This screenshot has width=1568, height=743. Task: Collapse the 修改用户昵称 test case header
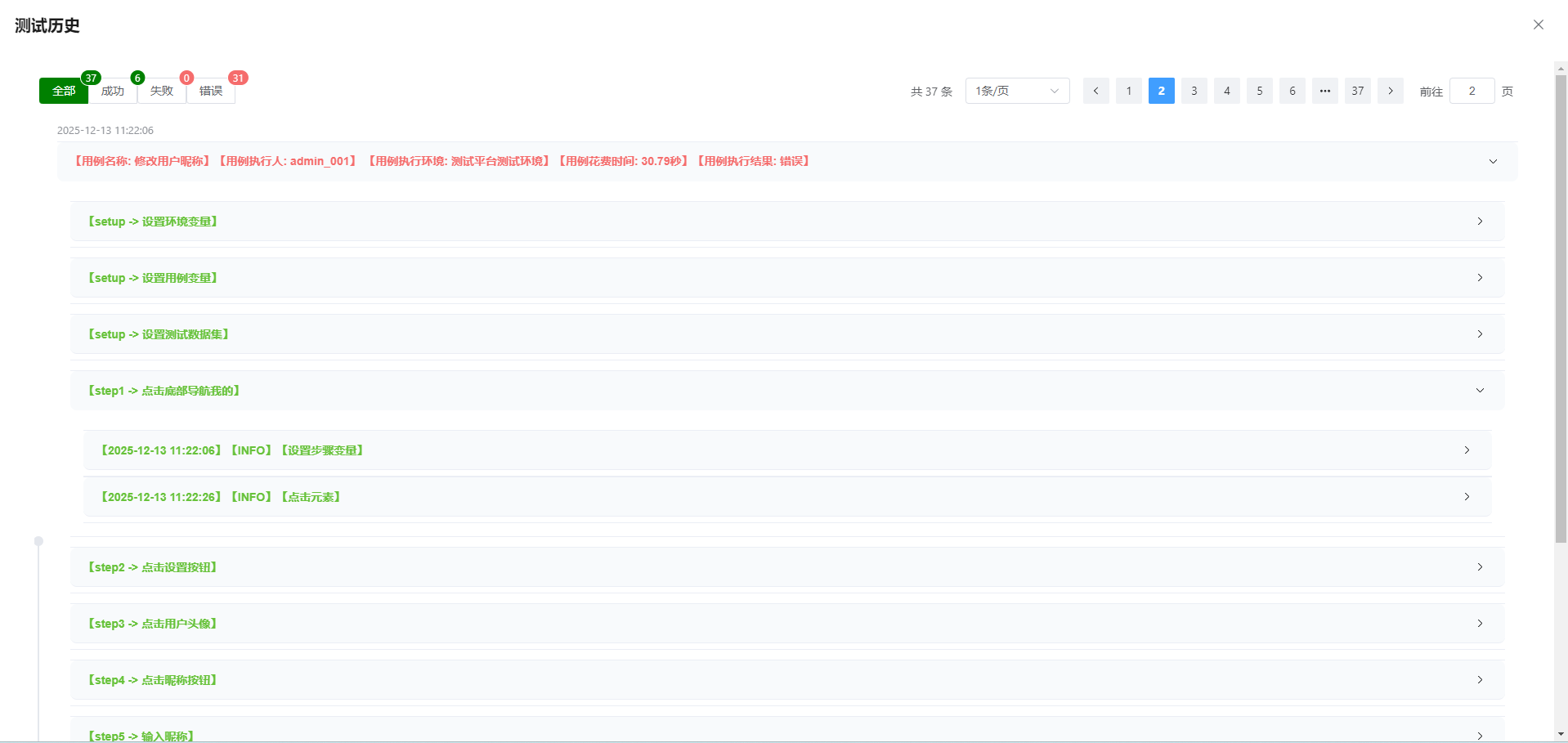click(1493, 162)
